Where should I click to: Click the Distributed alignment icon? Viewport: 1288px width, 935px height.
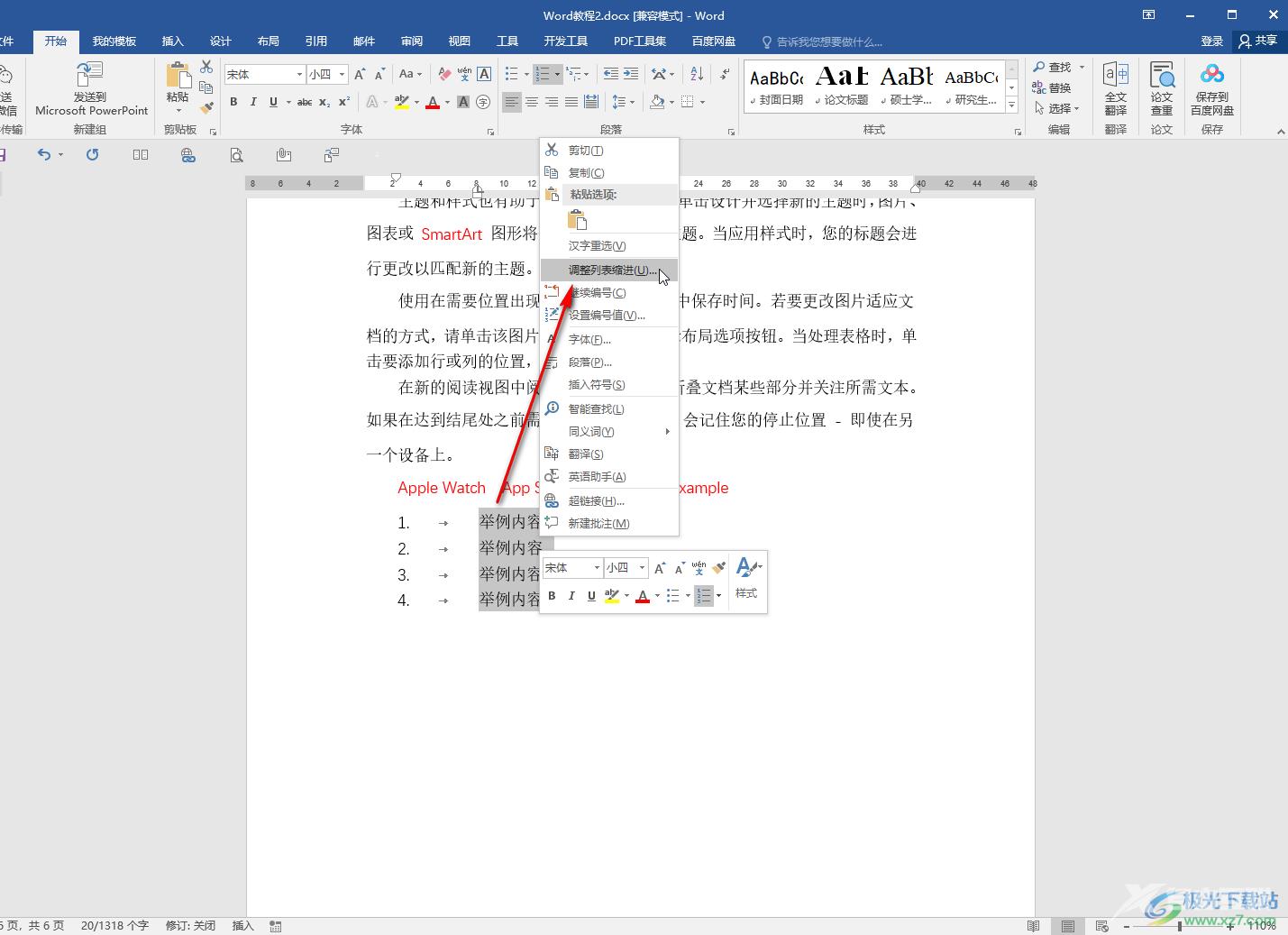(591, 102)
